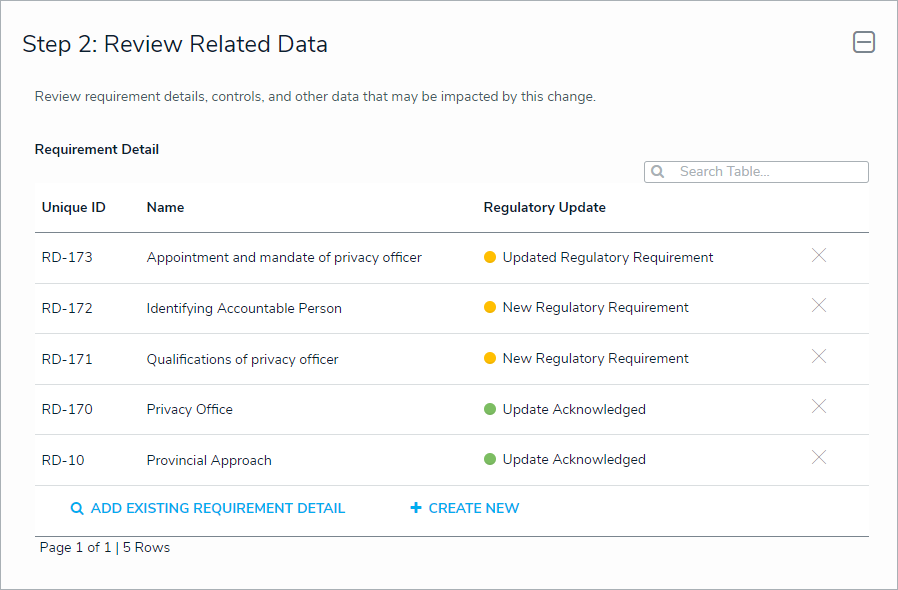Image resolution: width=898 pixels, height=590 pixels.
Task: Delete the Qualifications of privacy officer row
Action: [819, 357]
